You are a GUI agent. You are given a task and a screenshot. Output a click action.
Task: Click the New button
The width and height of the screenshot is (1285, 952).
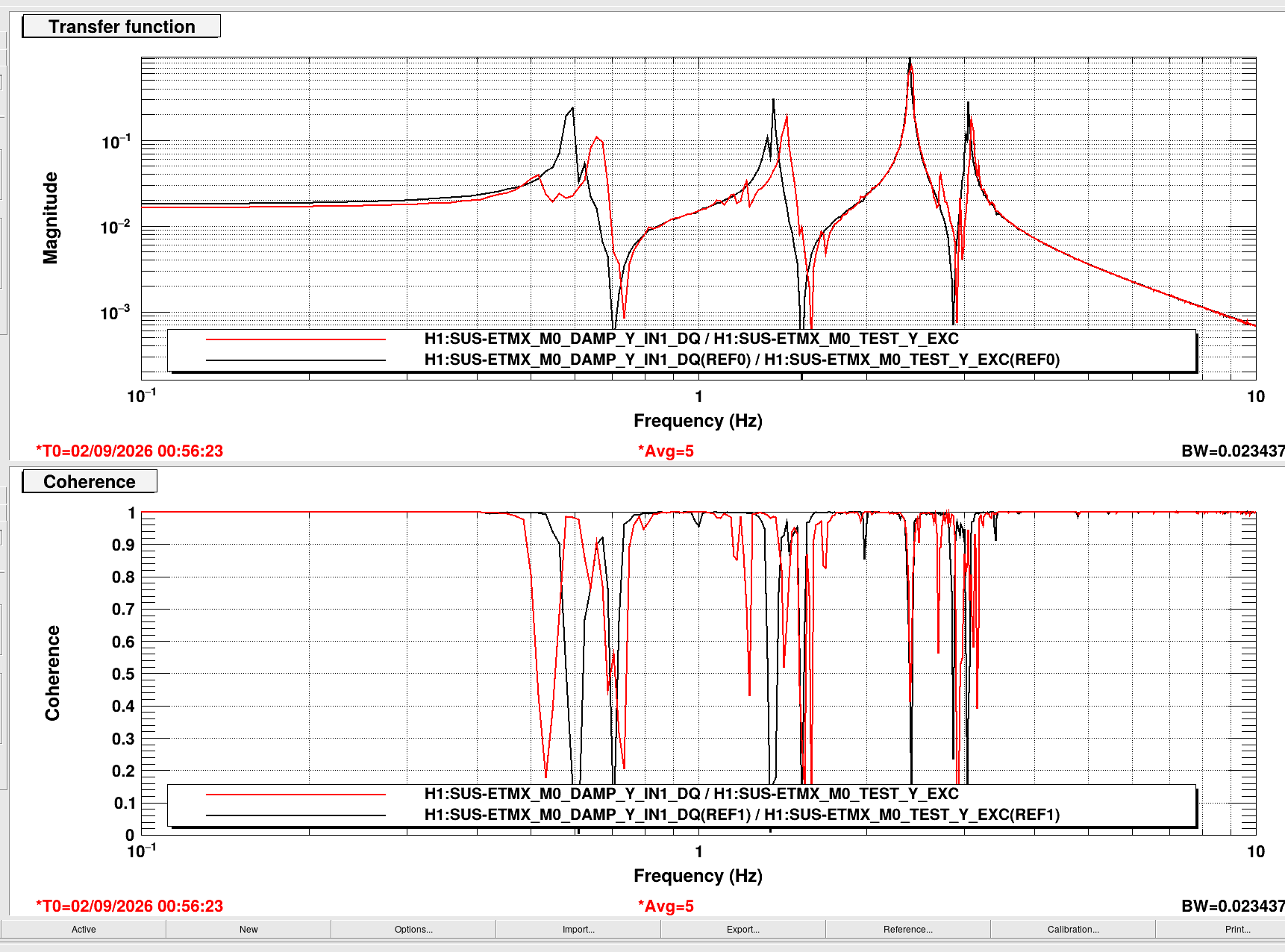(x=248, y=929)
